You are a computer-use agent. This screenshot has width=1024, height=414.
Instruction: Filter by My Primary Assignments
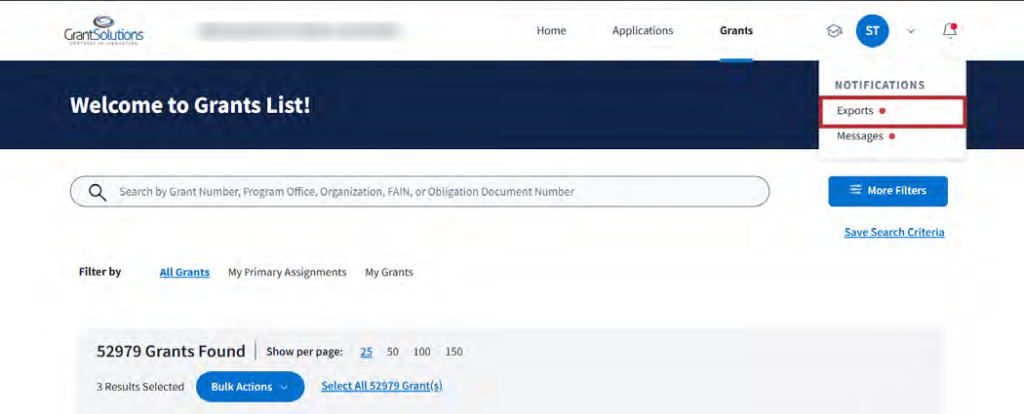pos(287,272)
